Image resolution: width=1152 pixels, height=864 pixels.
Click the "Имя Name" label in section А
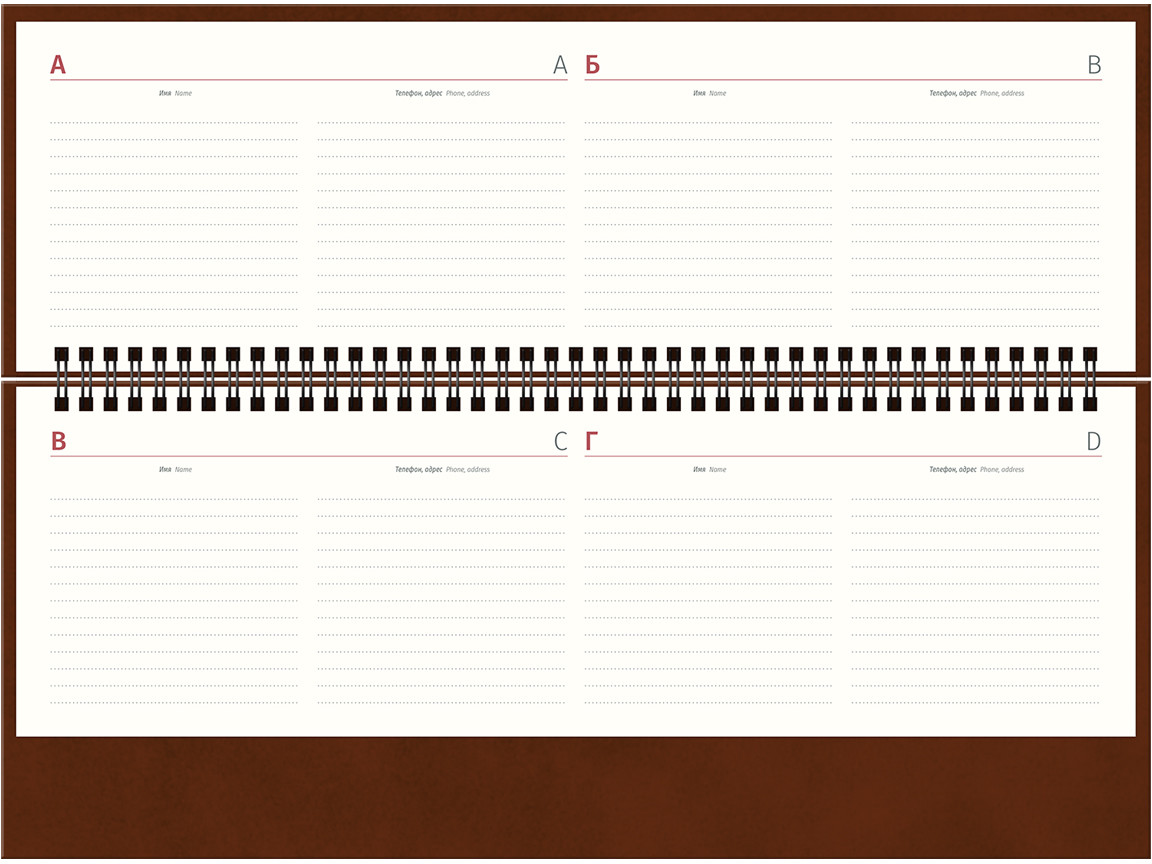click(x=175, y=93)
